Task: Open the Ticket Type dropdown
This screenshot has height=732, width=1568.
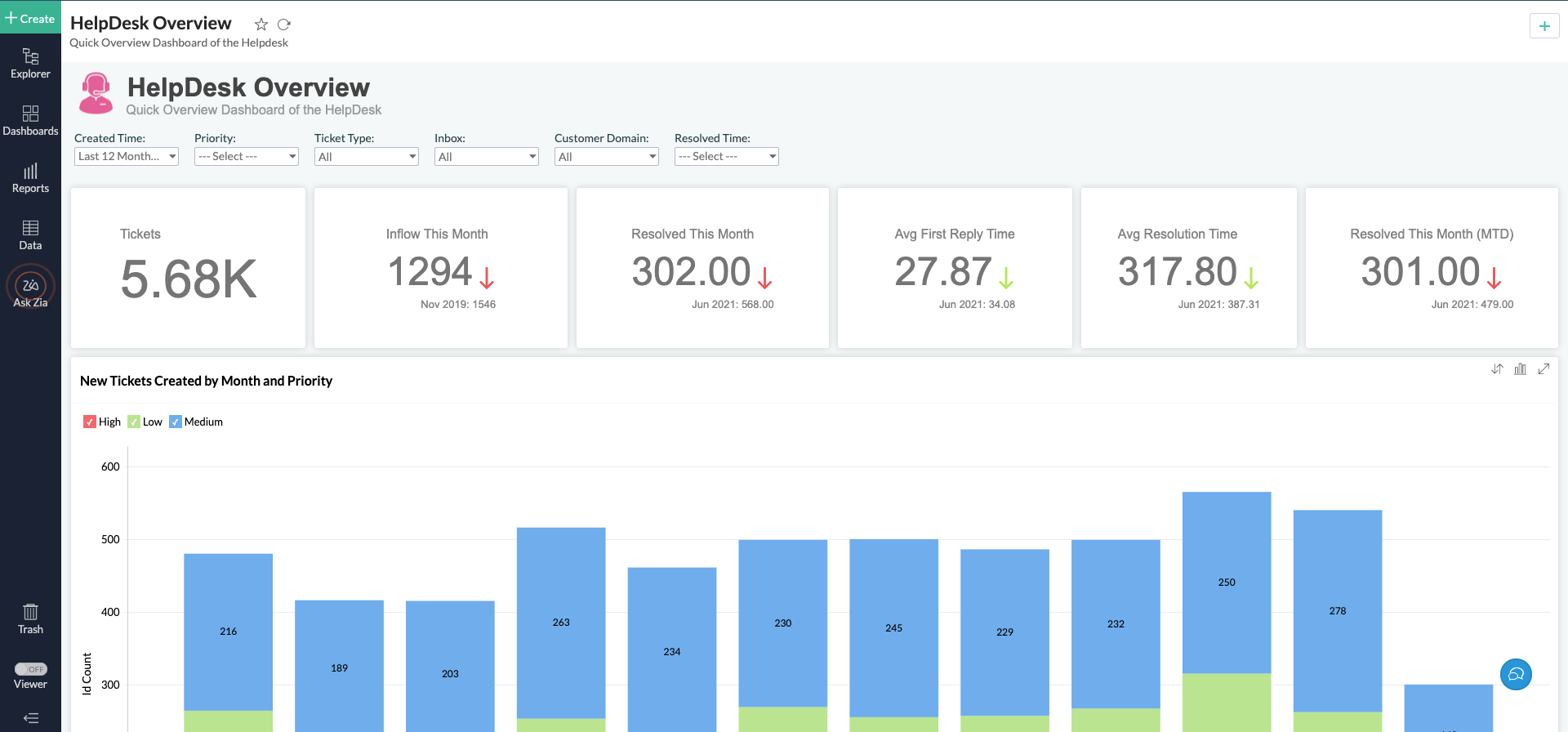Action: 367,157
